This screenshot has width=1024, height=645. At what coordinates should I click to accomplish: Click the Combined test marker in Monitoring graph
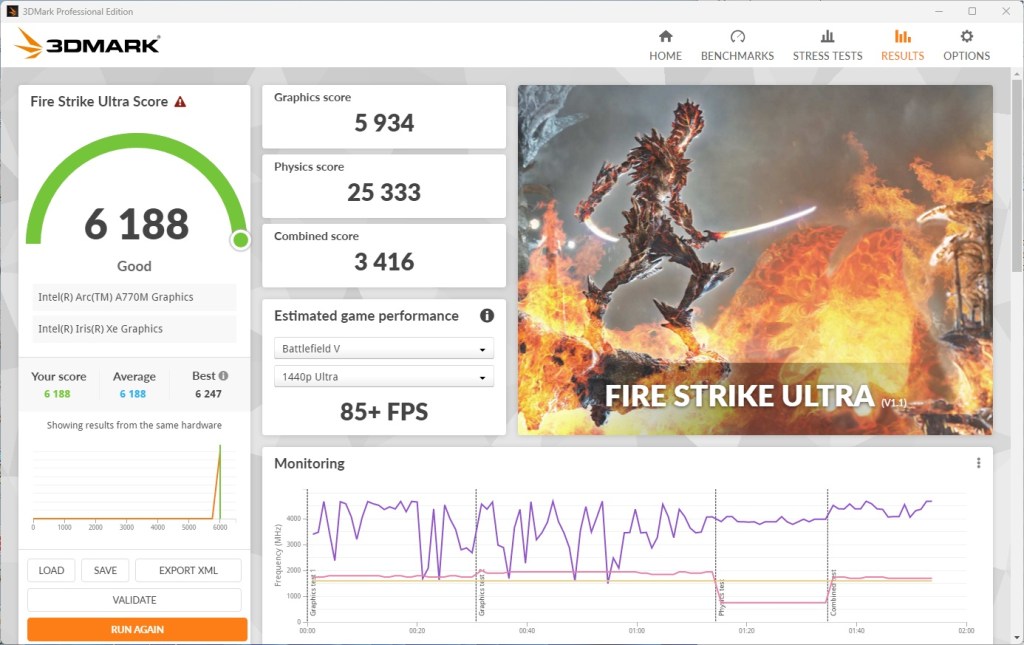[x=833, y=593]
